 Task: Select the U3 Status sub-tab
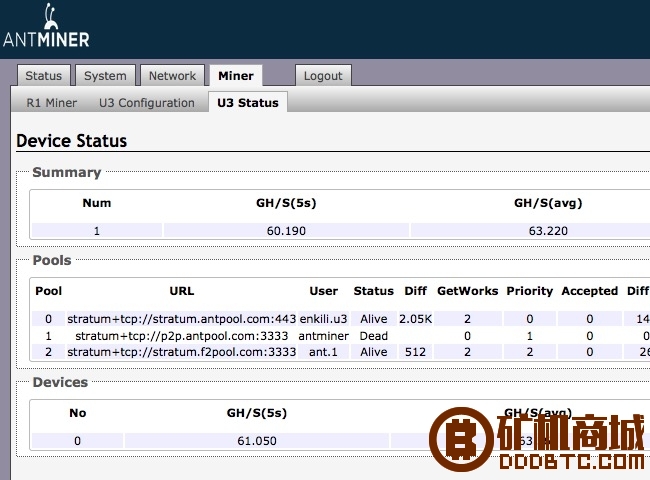[x=248, y=102]
